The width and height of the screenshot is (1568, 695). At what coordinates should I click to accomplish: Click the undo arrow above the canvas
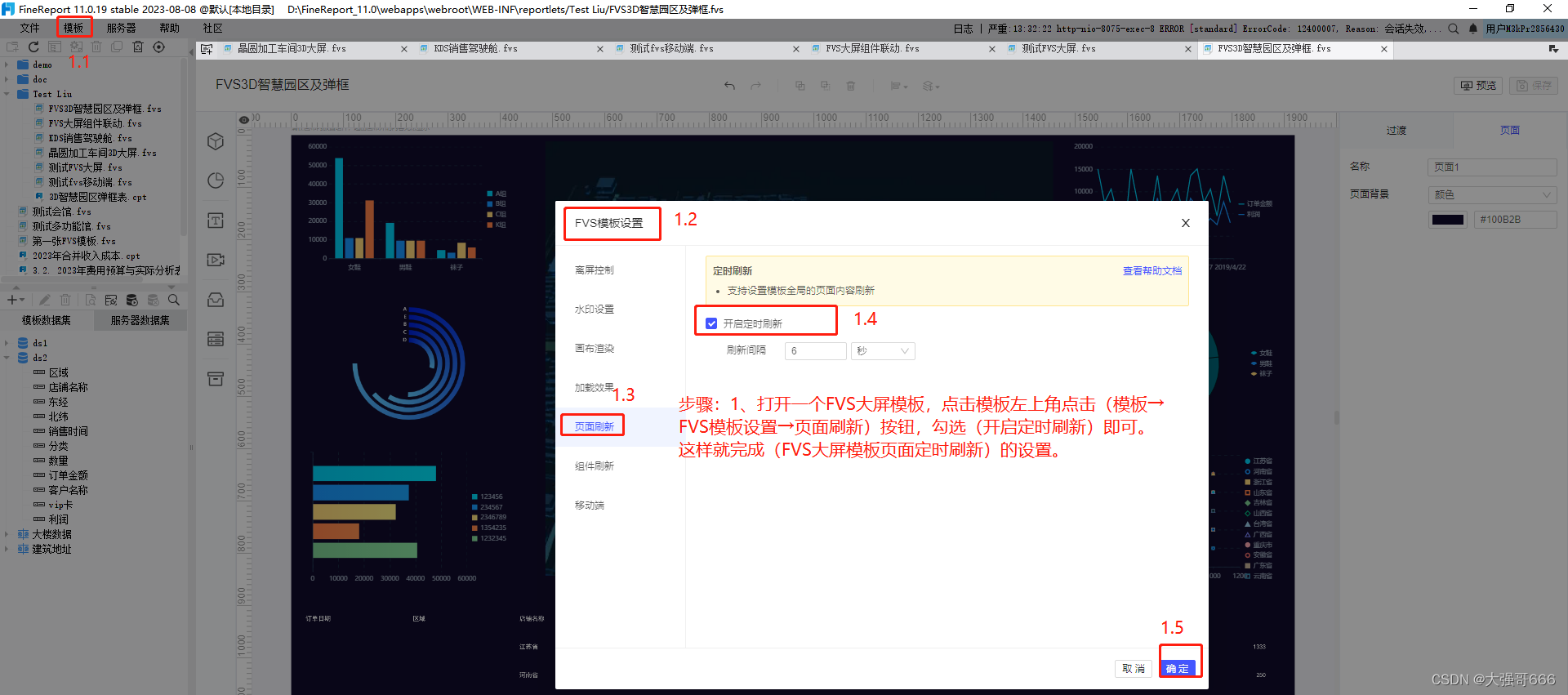coord(729,86)
